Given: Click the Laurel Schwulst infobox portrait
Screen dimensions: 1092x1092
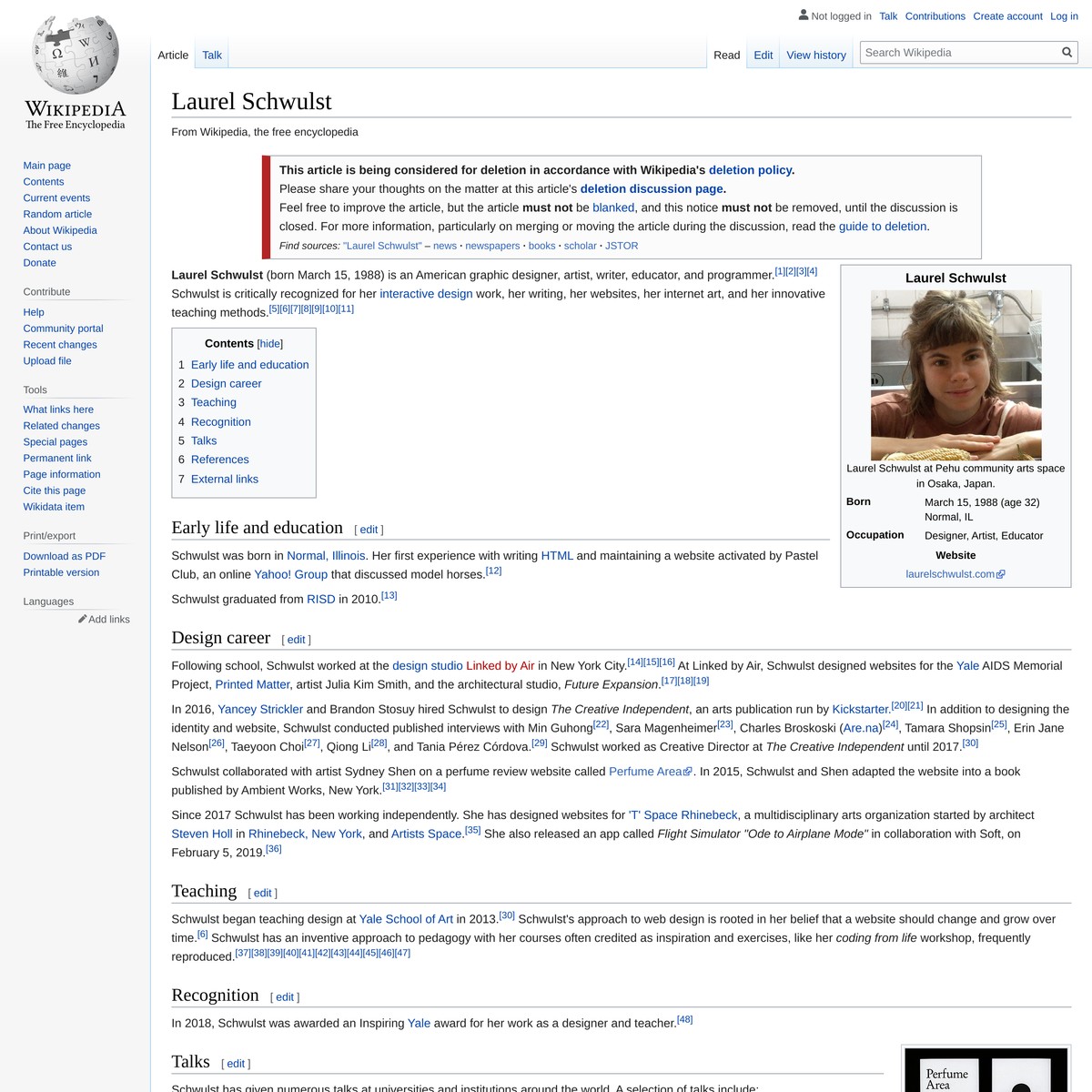Looking at the screenshot, I should (956, 374).
